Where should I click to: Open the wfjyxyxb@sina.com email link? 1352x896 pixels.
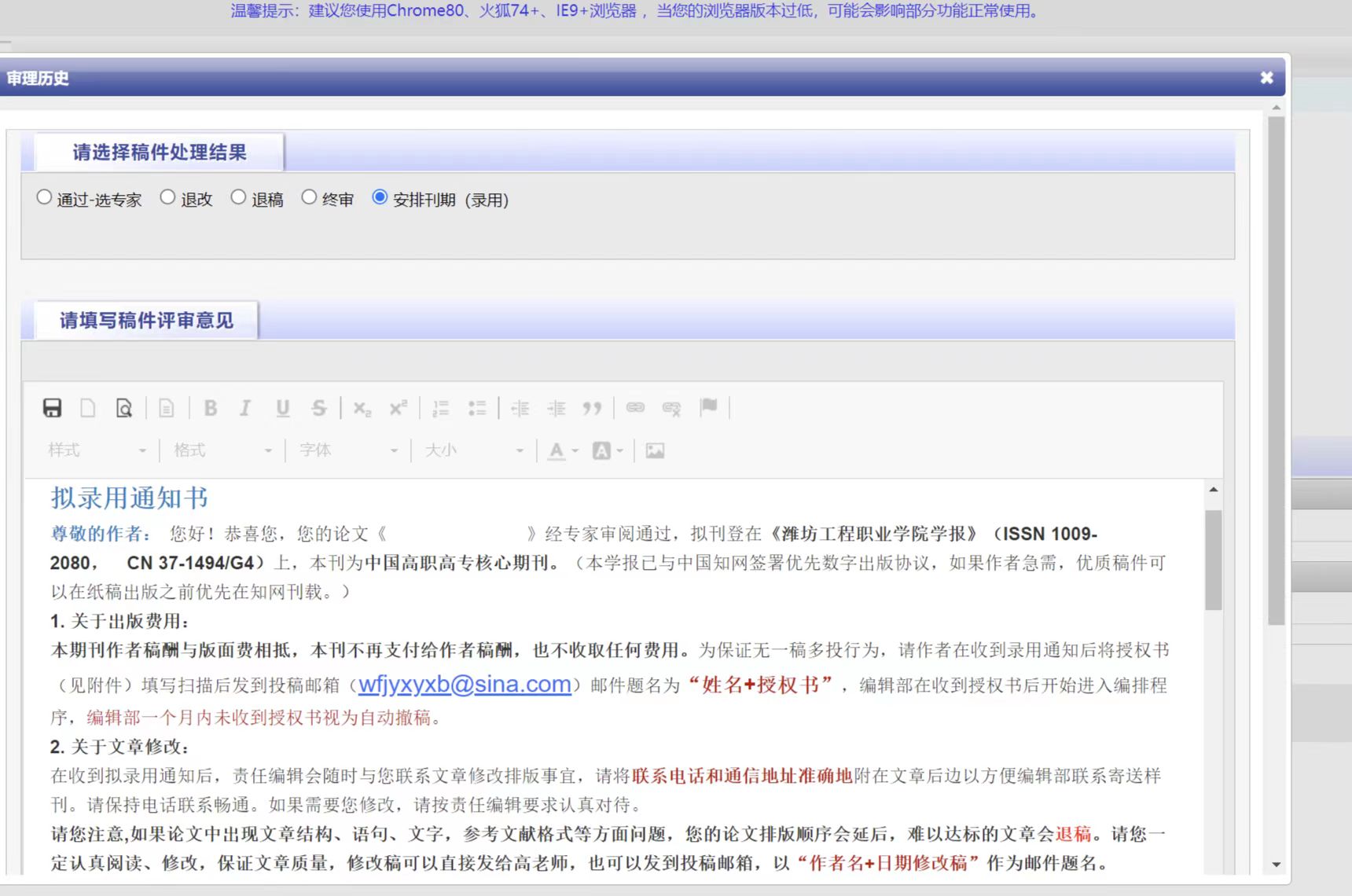click(x=465, y=684)
